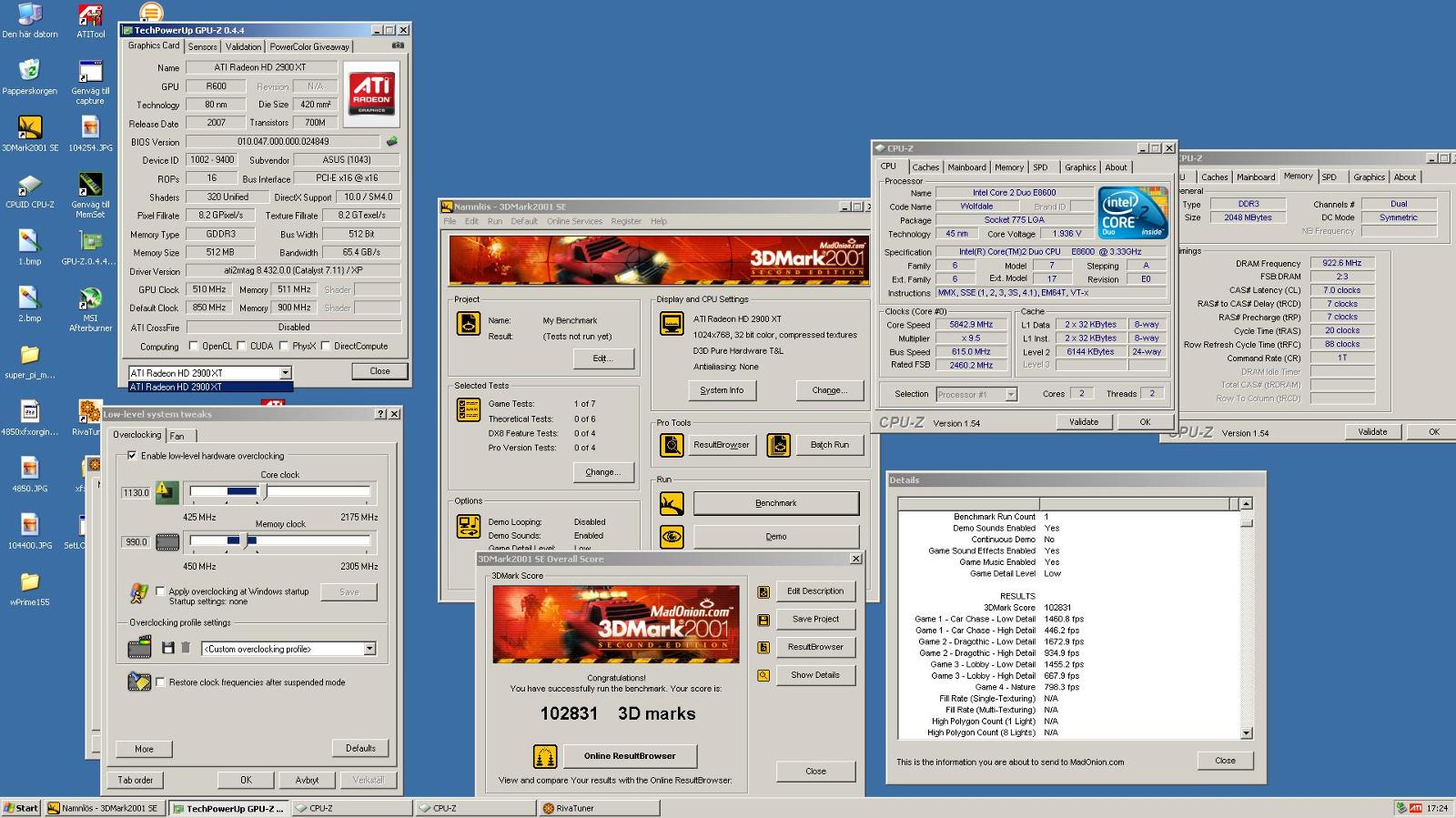
Task: Switch to RivaTuner taskbar button
Action: coord(598,808)
